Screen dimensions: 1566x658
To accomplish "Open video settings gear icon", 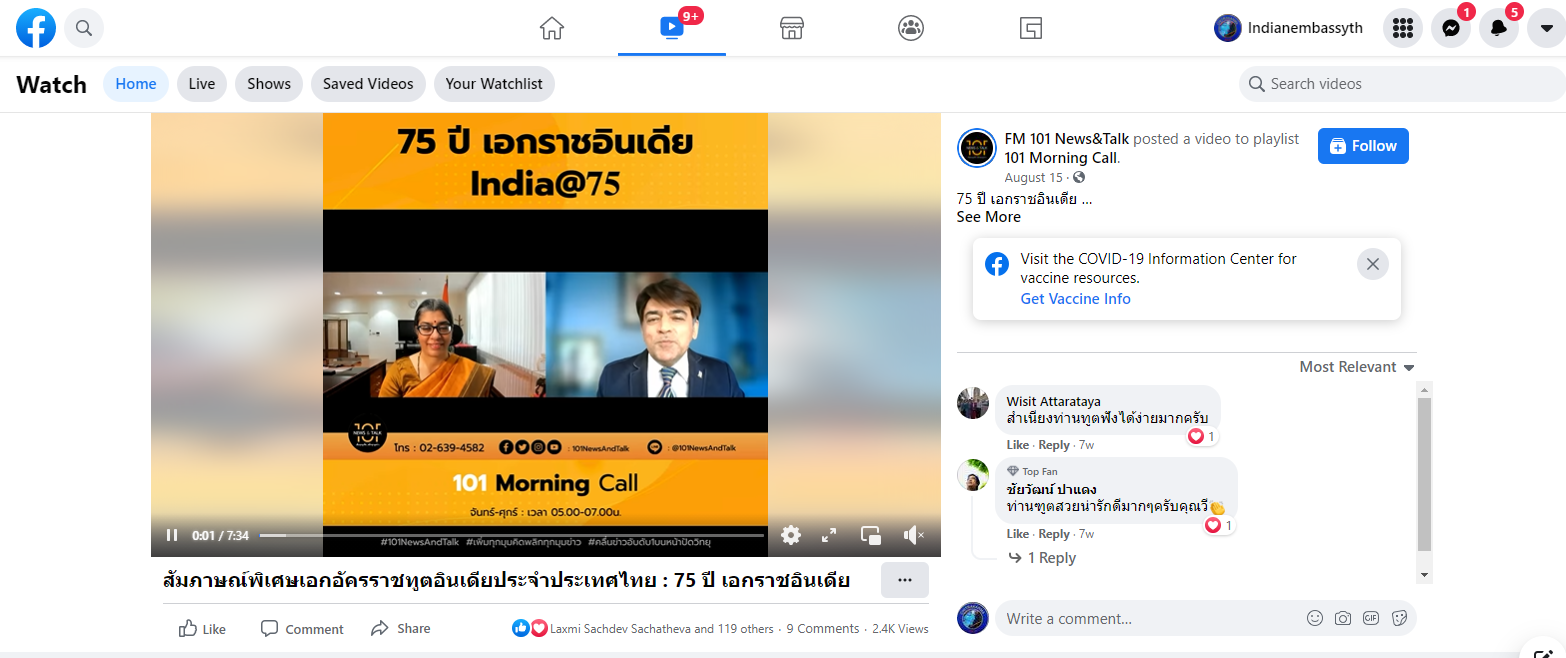I will [x=791, y=535].
